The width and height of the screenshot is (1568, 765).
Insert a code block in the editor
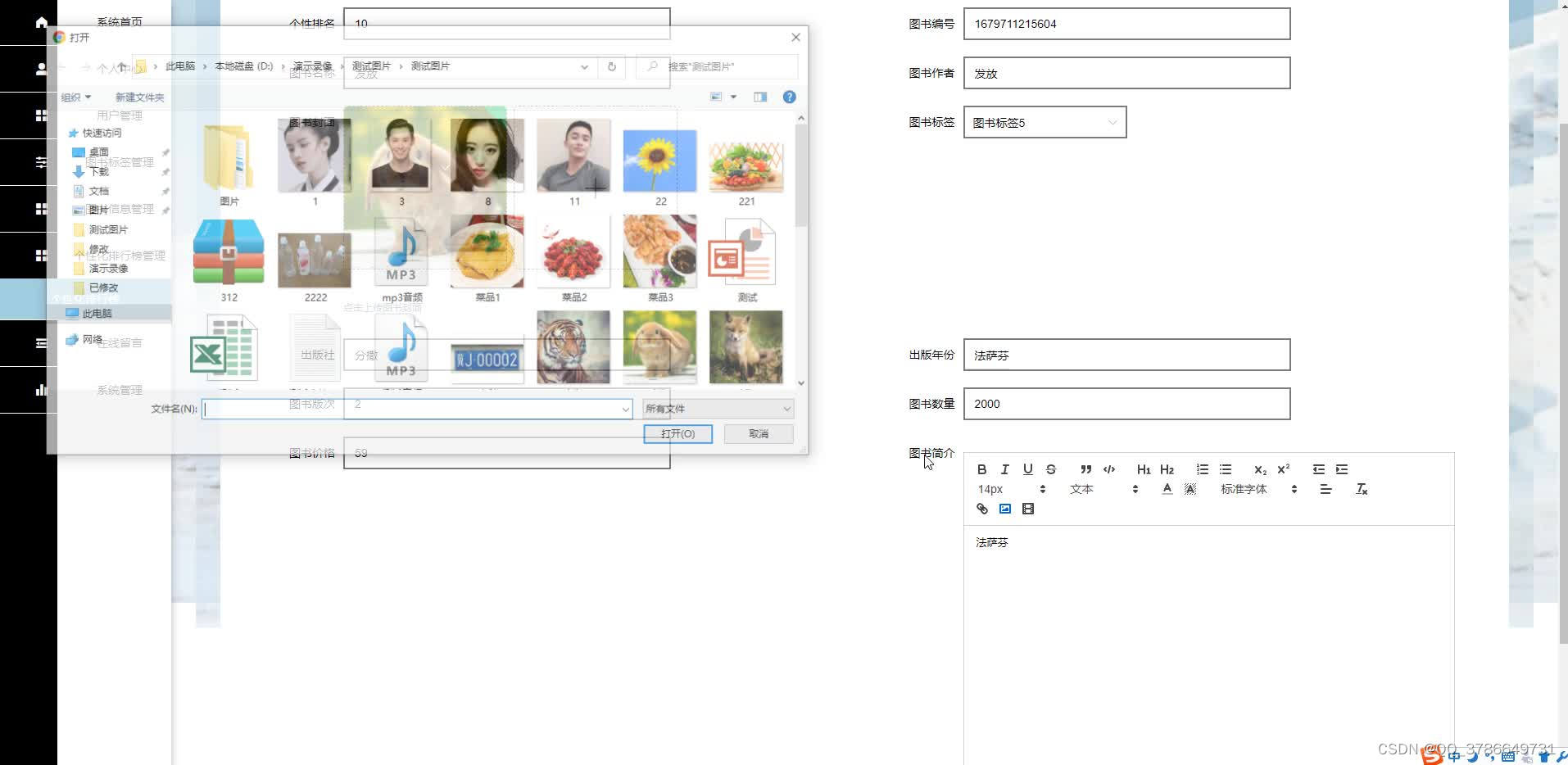(x=1109, y=469)
